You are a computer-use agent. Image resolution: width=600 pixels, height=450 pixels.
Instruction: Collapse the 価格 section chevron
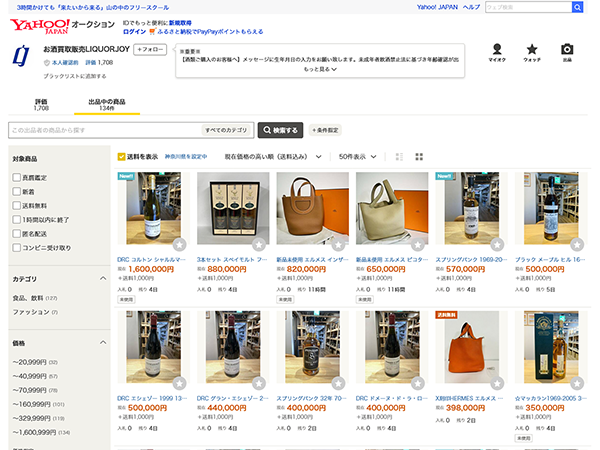coord(103,342)
